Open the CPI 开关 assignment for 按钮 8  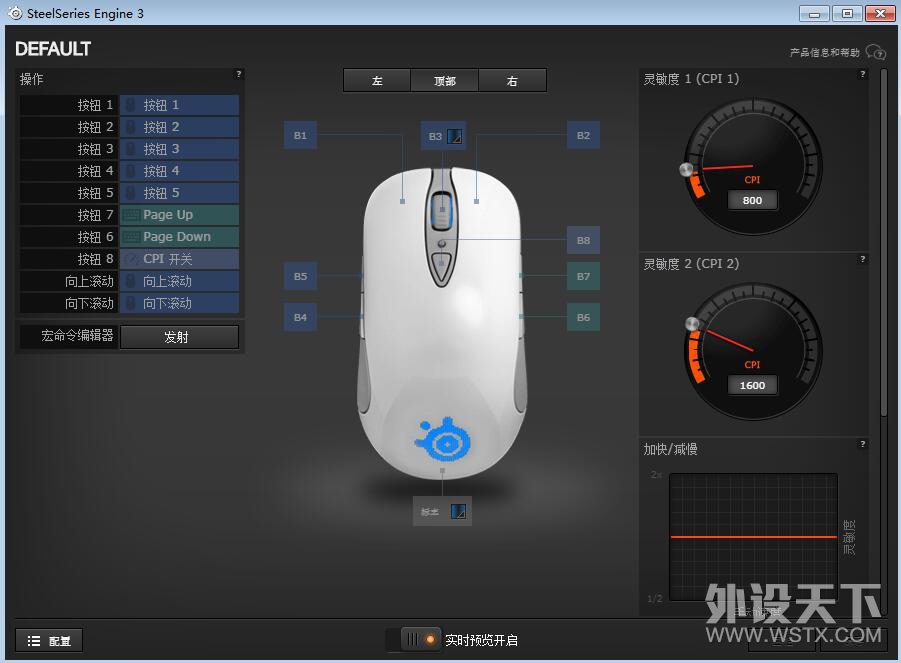(179, 259)
